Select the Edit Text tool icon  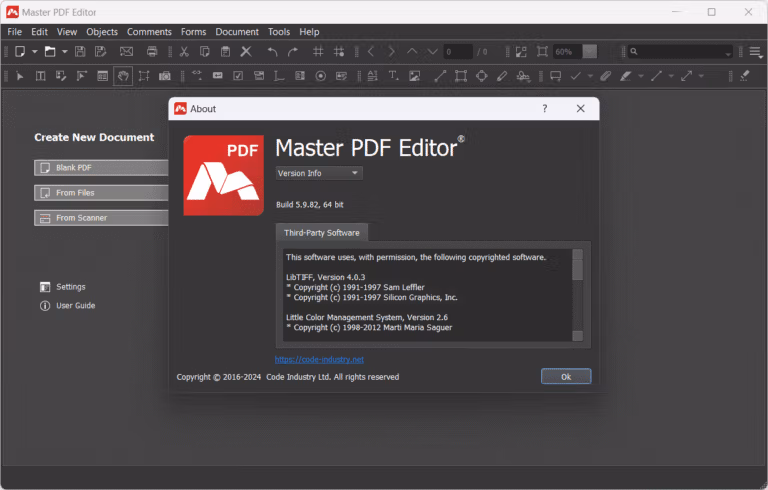(x=41, y=76)
